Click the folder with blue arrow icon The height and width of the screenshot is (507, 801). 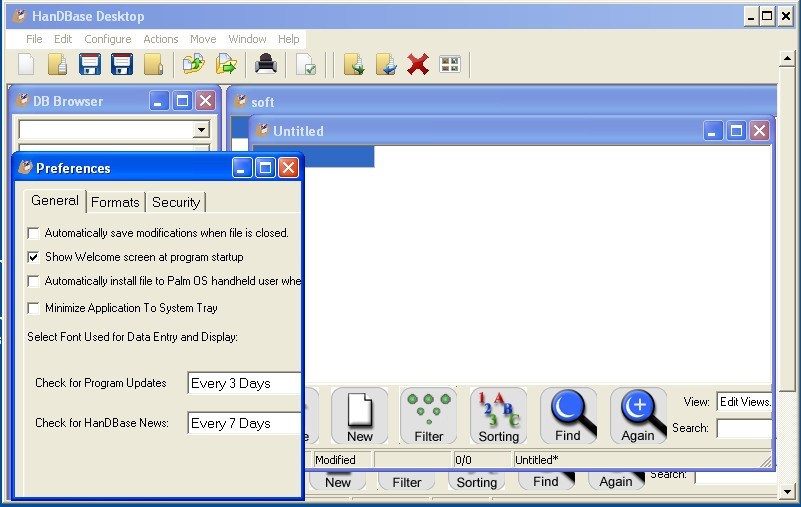click(386, 64)
